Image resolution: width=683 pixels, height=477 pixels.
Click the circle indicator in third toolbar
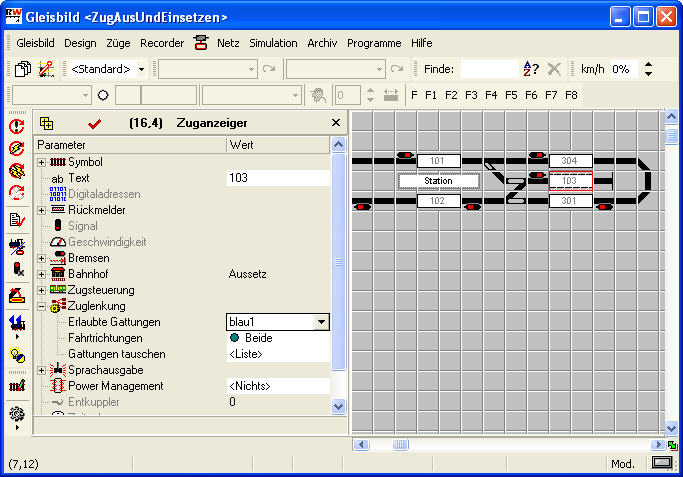point(103,95)
